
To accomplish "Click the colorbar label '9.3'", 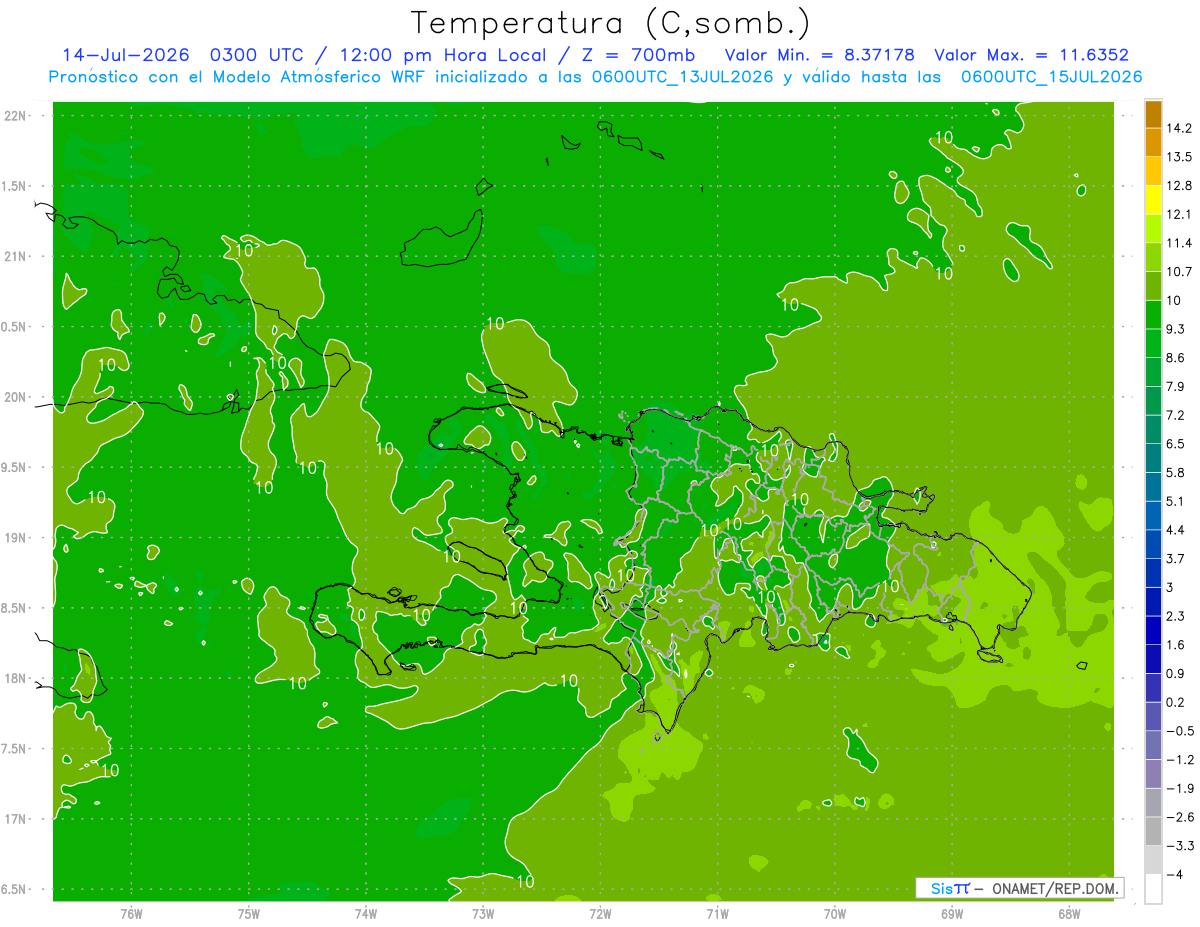I will (1175, 329).
